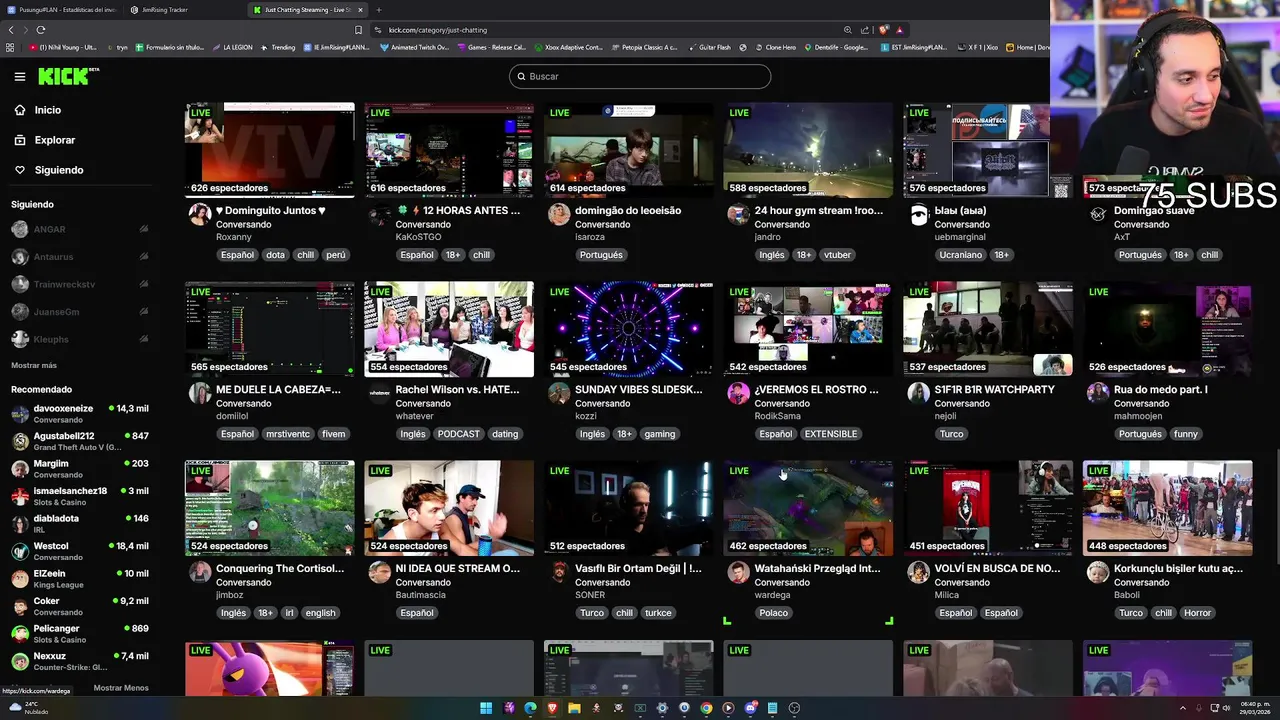
Task: Open Rachel Wilson vs. HATE stream thumbnail
Action: tap(449, 329)
